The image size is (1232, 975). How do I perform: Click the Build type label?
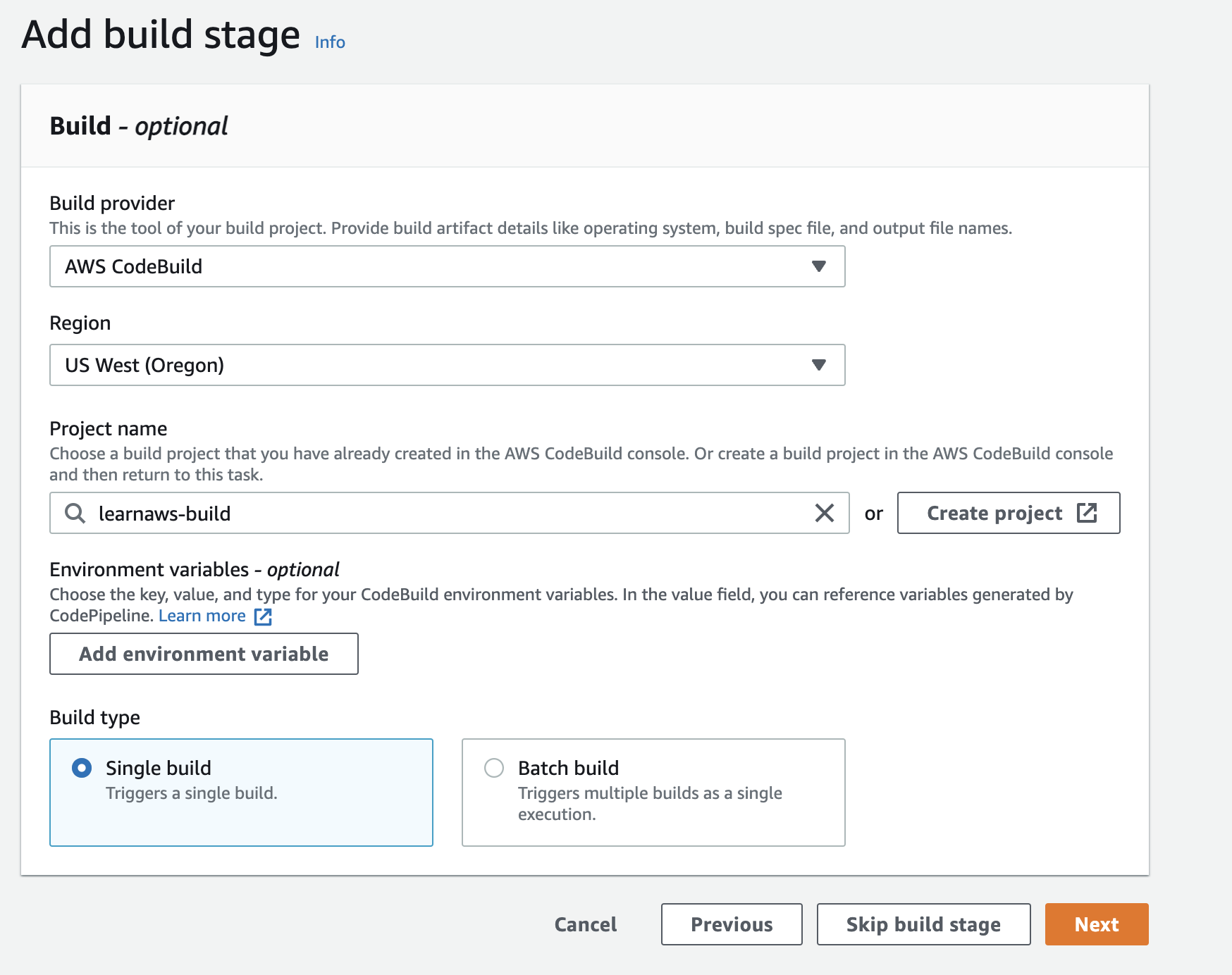(x=94, y=717)
